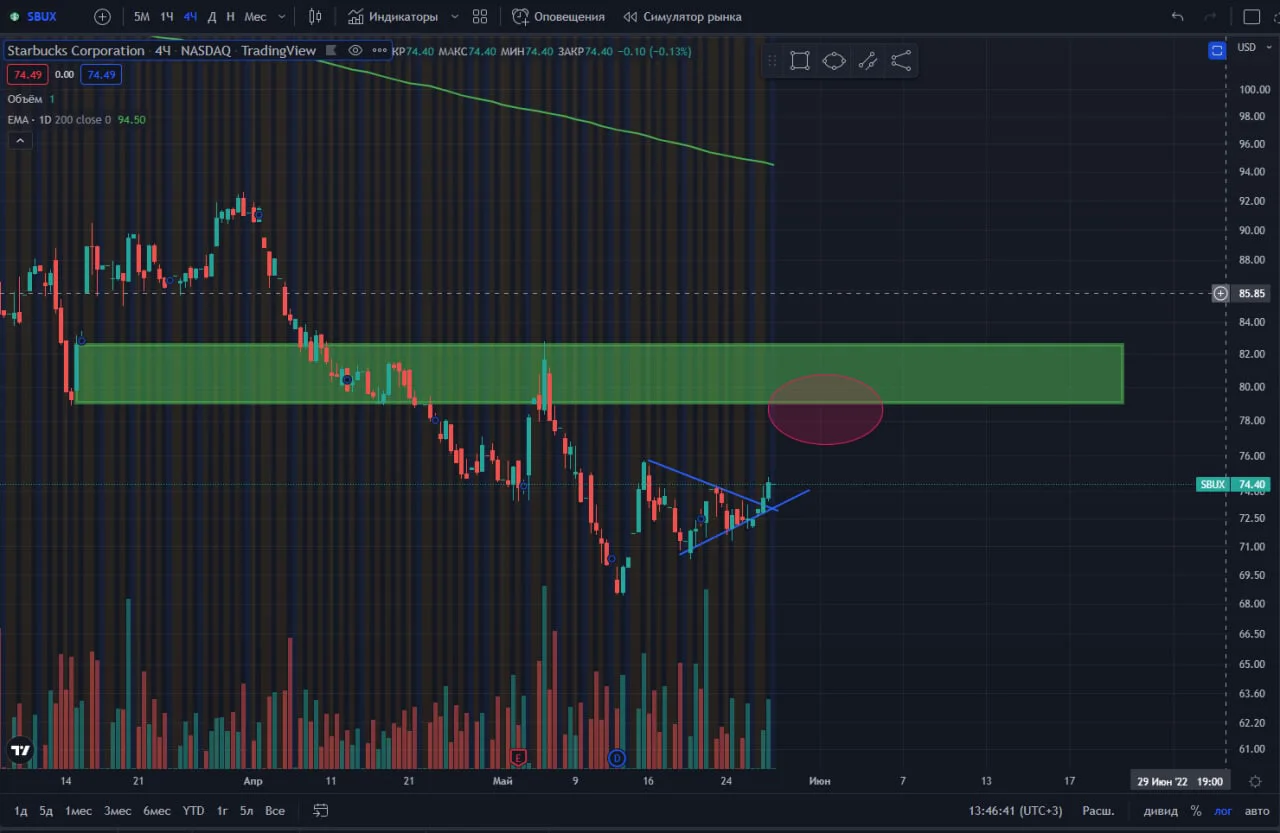Open the three-dots menu in chart legend

coord(378,50)
